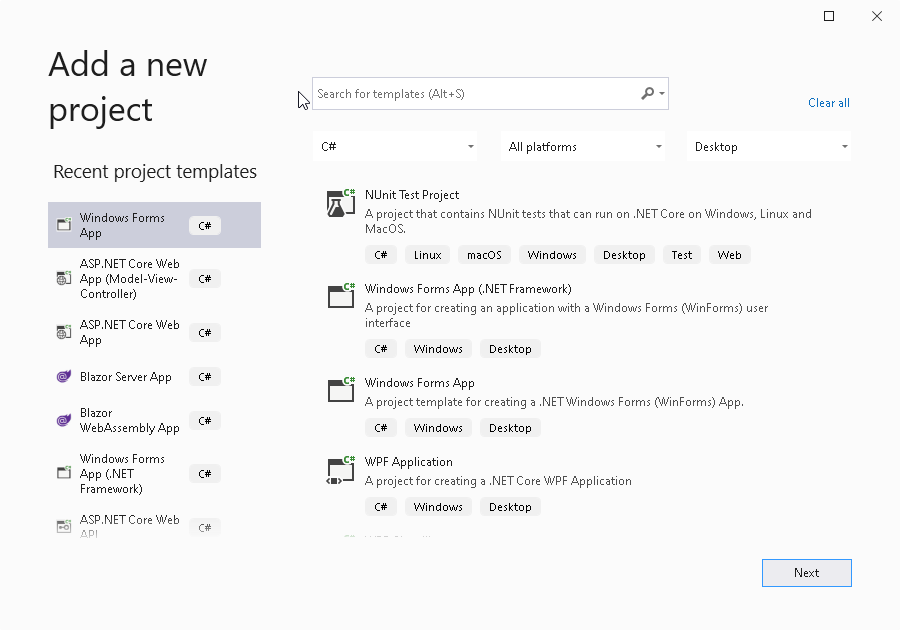This screenshot has height=630, width=900.
Task: Click the C# tag under NUnit Test Project
Action: pyautogui.click(x=381, y=255)
